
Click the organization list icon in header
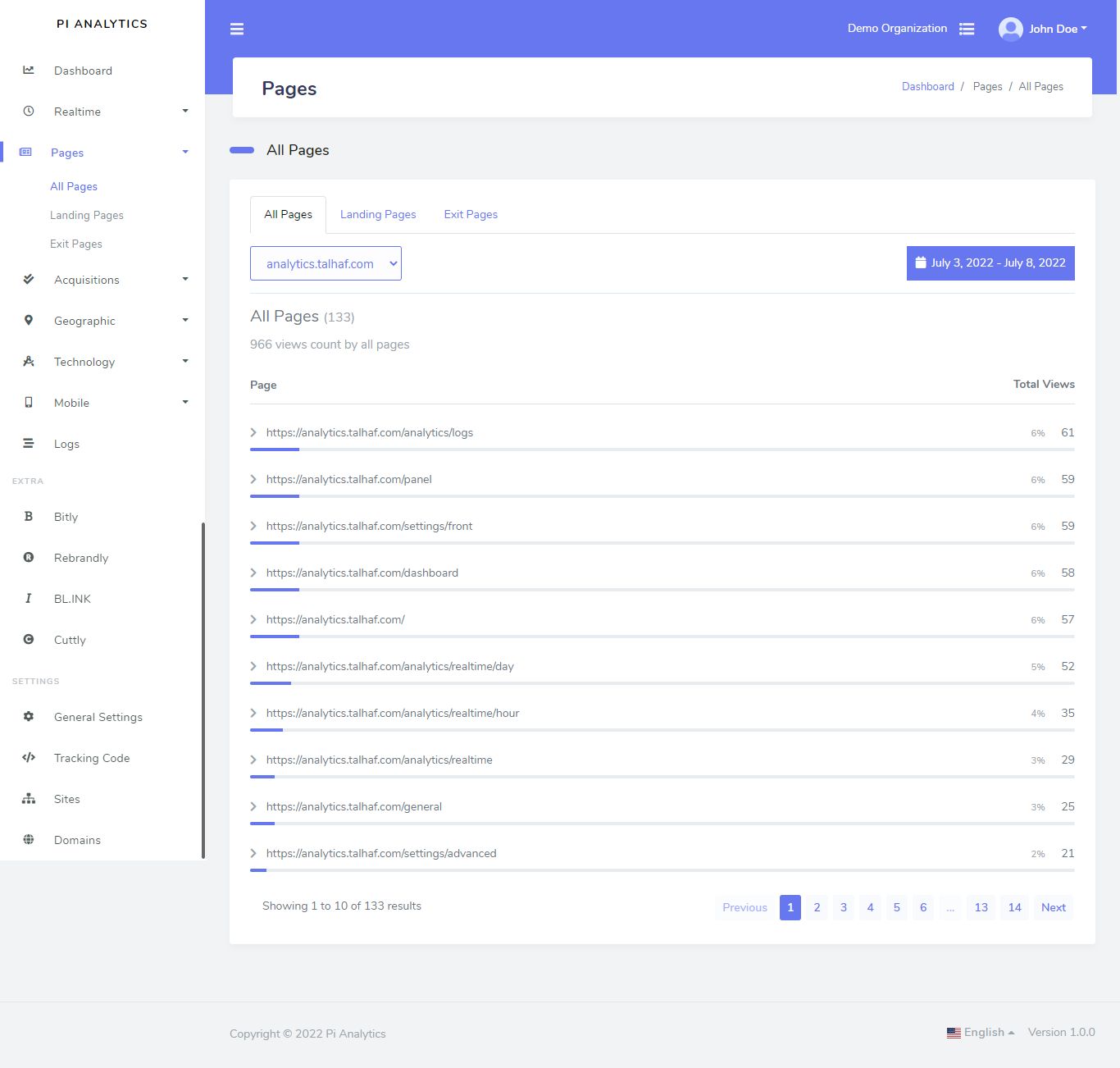(x=967, y=29)
